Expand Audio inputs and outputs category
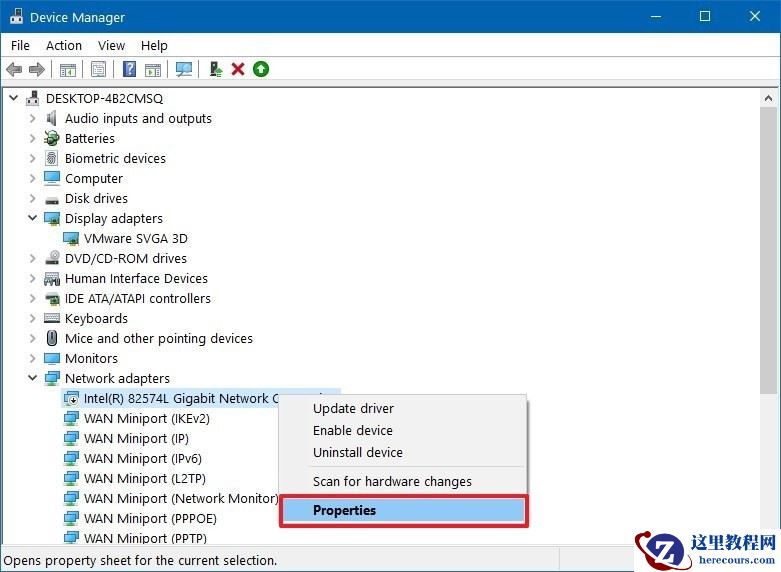 tap(32, 118)
